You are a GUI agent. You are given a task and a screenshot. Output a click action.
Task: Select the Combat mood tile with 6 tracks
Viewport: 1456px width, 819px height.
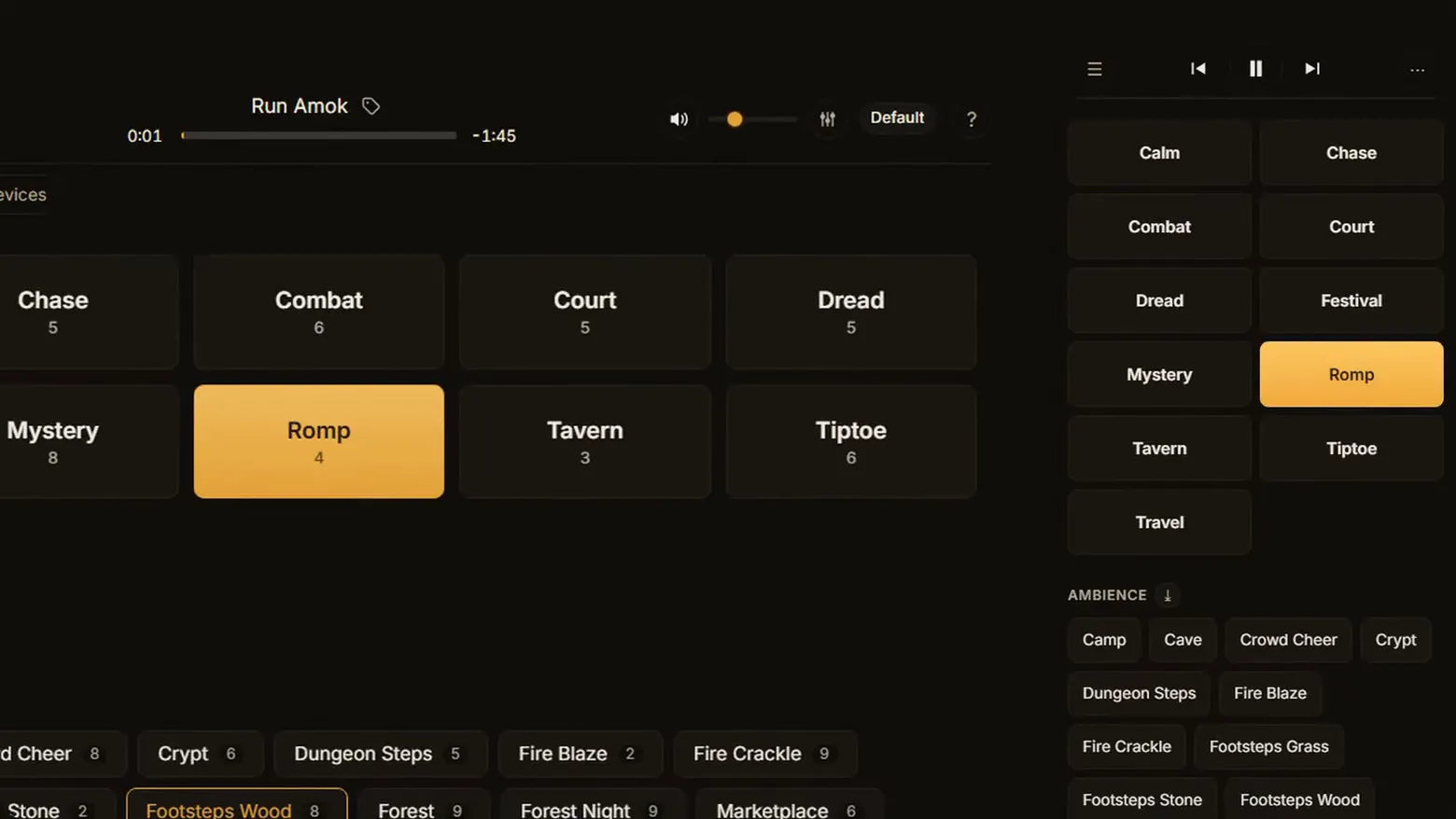pos(318,312)
